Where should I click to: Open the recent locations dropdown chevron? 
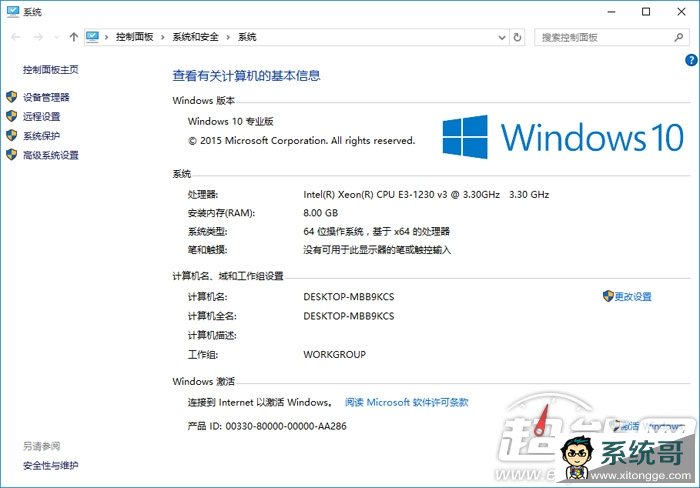tap(58, 37)
